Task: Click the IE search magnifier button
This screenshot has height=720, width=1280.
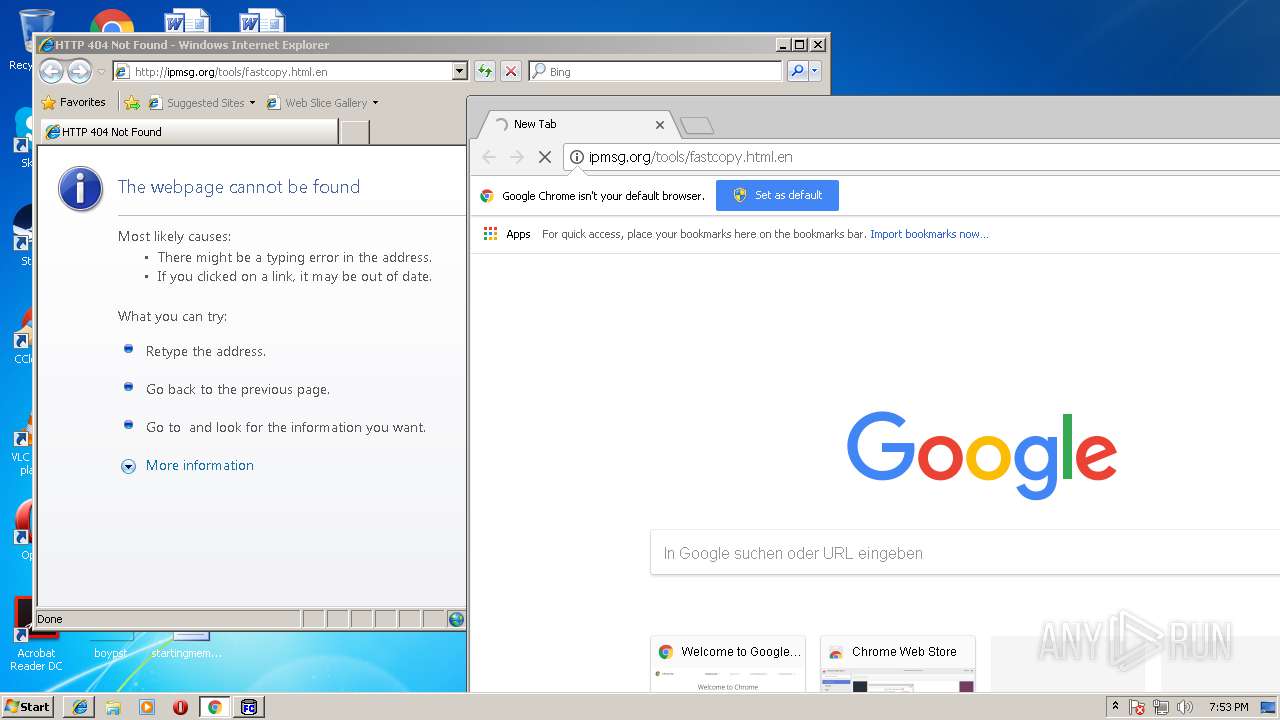Action: pos(797,71)
